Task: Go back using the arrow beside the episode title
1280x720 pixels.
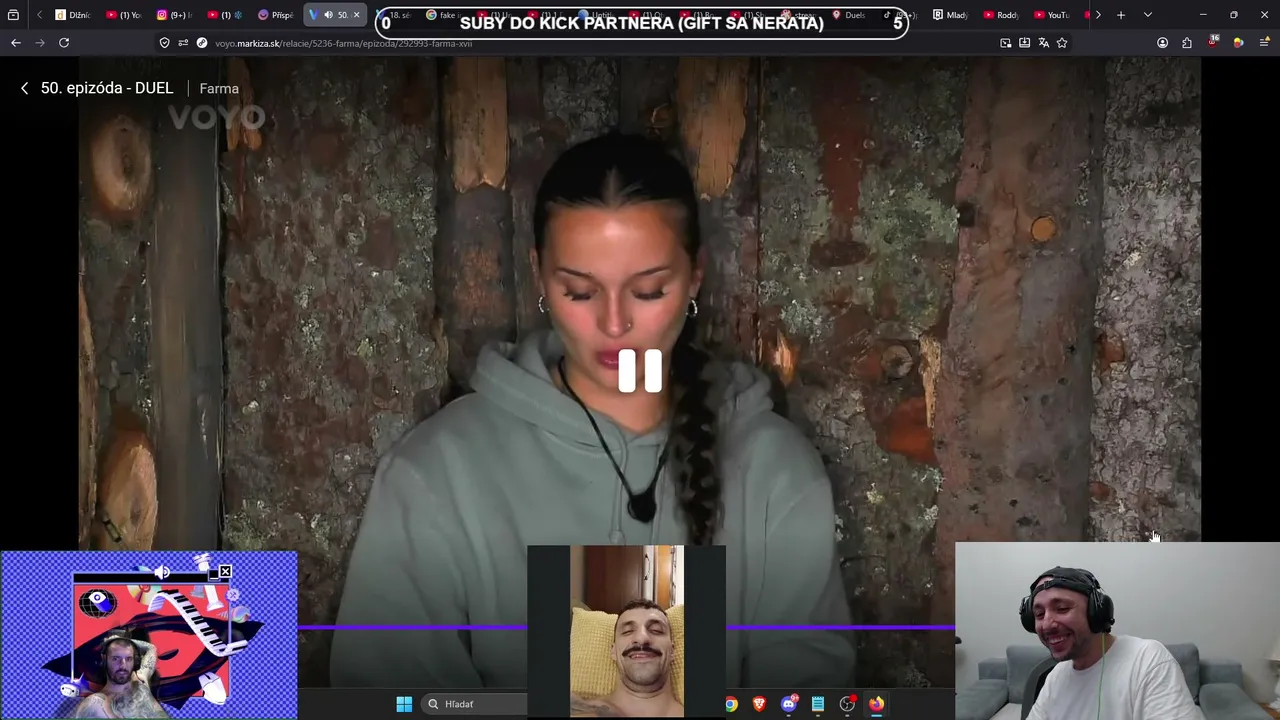Action: pyautogui.click(x=25, y=88)
